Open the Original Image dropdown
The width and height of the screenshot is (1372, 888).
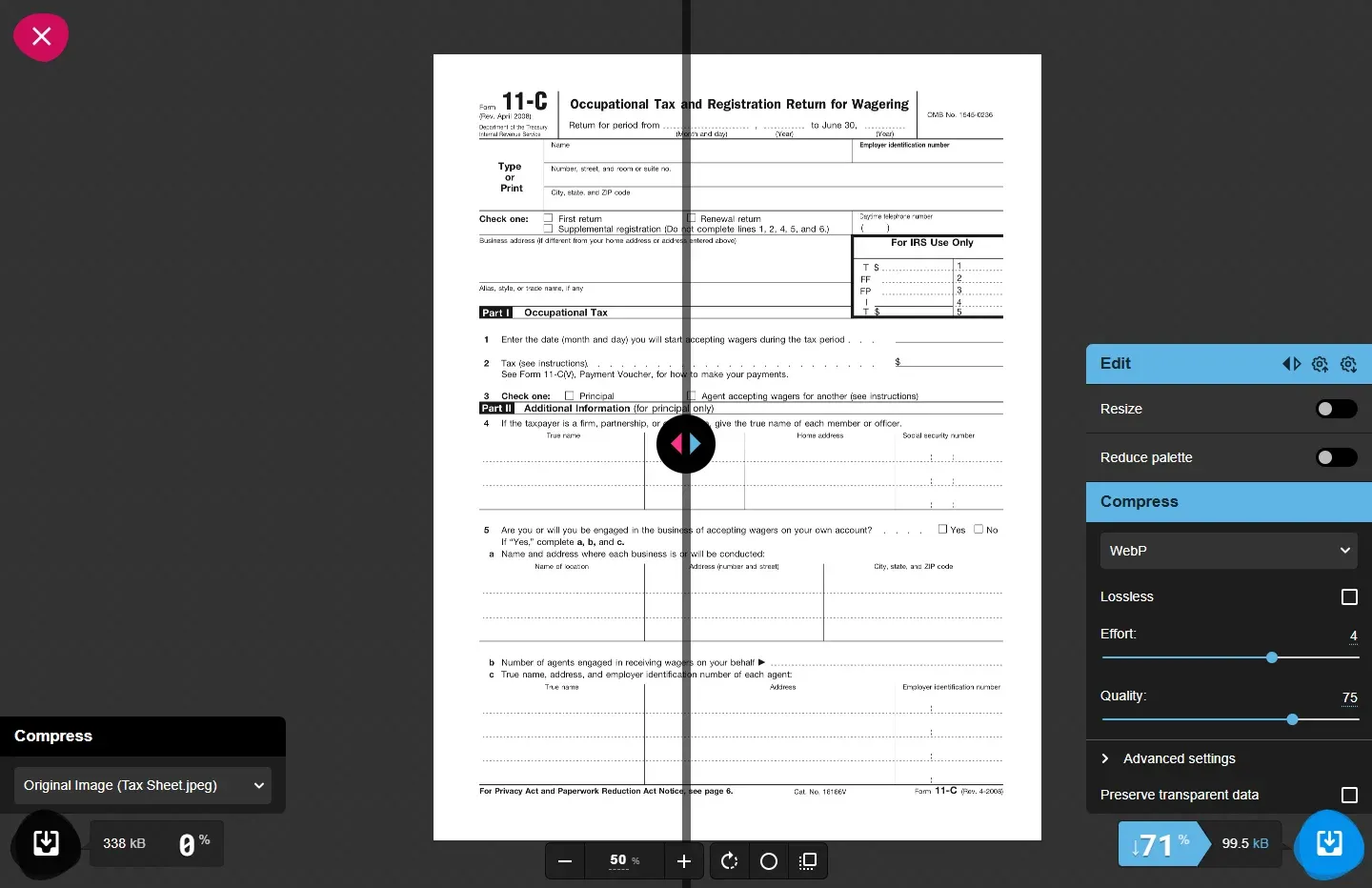coord(143,785)
